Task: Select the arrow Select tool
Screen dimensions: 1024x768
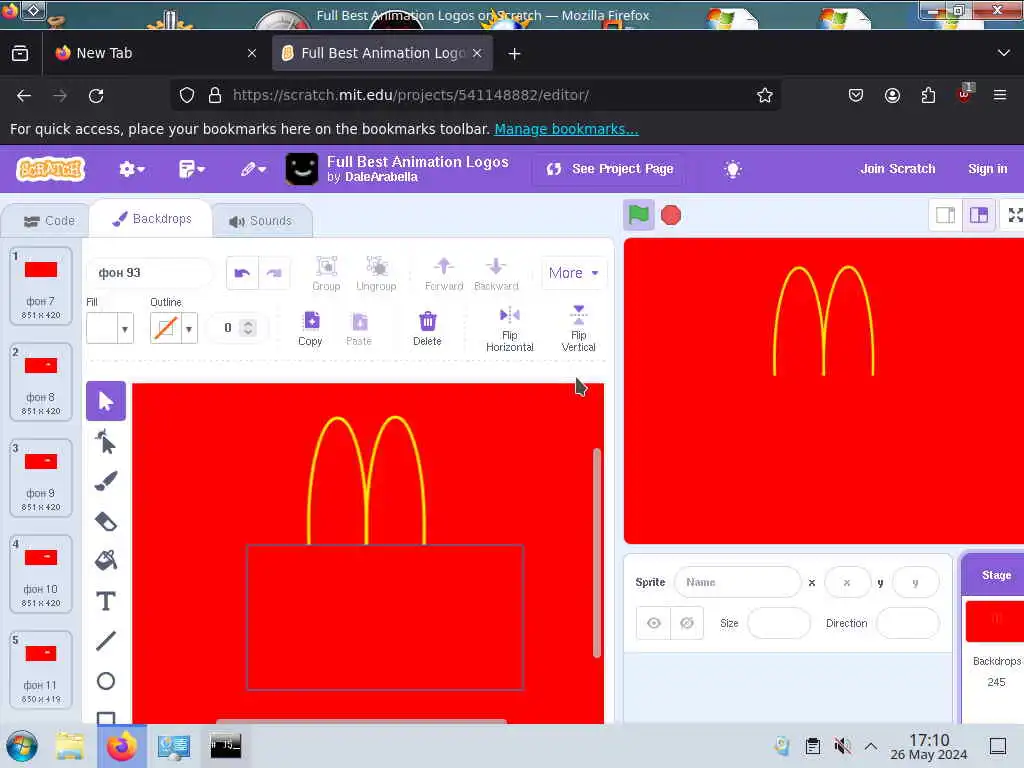Action: point(106,401)
